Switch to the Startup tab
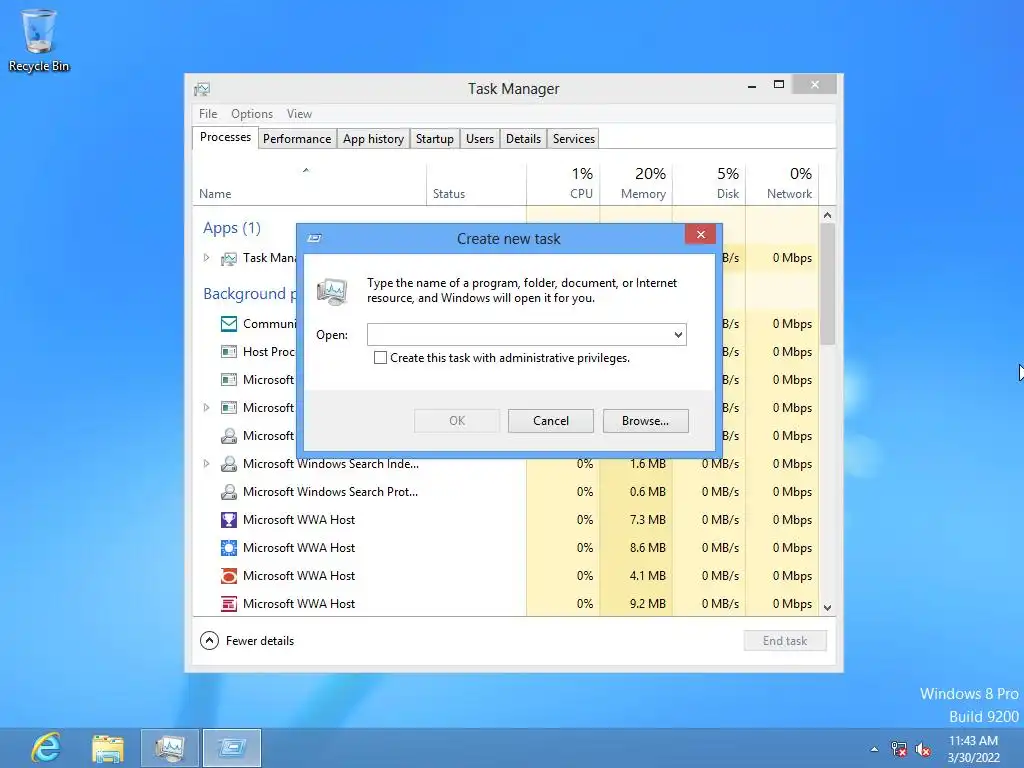1024x768 pixels. (434, 138)
